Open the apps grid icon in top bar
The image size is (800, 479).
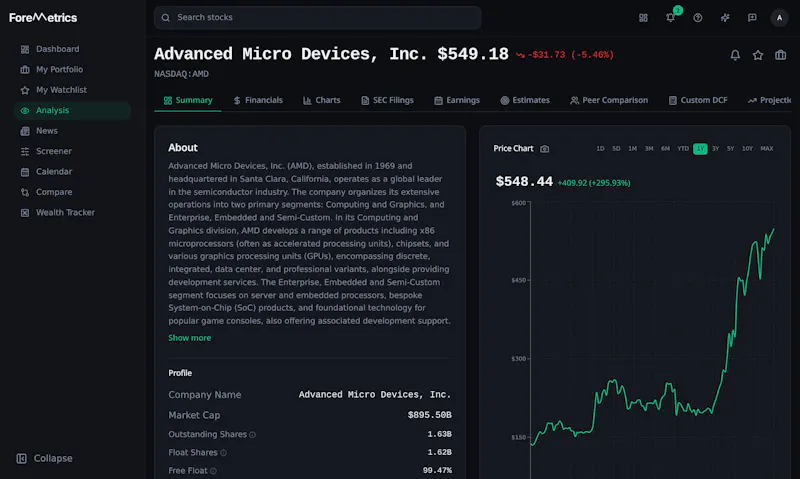[x=643, y=18]
